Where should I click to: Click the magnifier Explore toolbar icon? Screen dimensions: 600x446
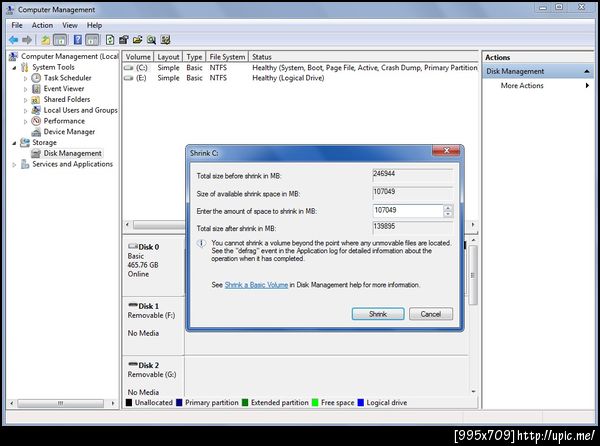(152, 40)
